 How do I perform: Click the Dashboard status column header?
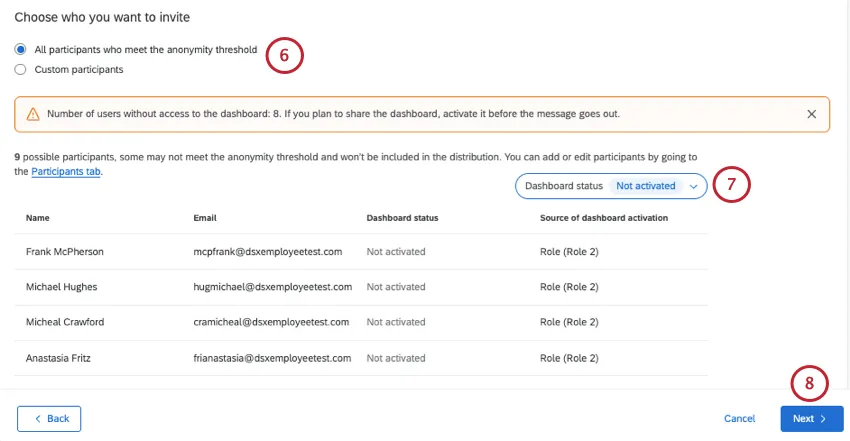click(x=402, y=217)
